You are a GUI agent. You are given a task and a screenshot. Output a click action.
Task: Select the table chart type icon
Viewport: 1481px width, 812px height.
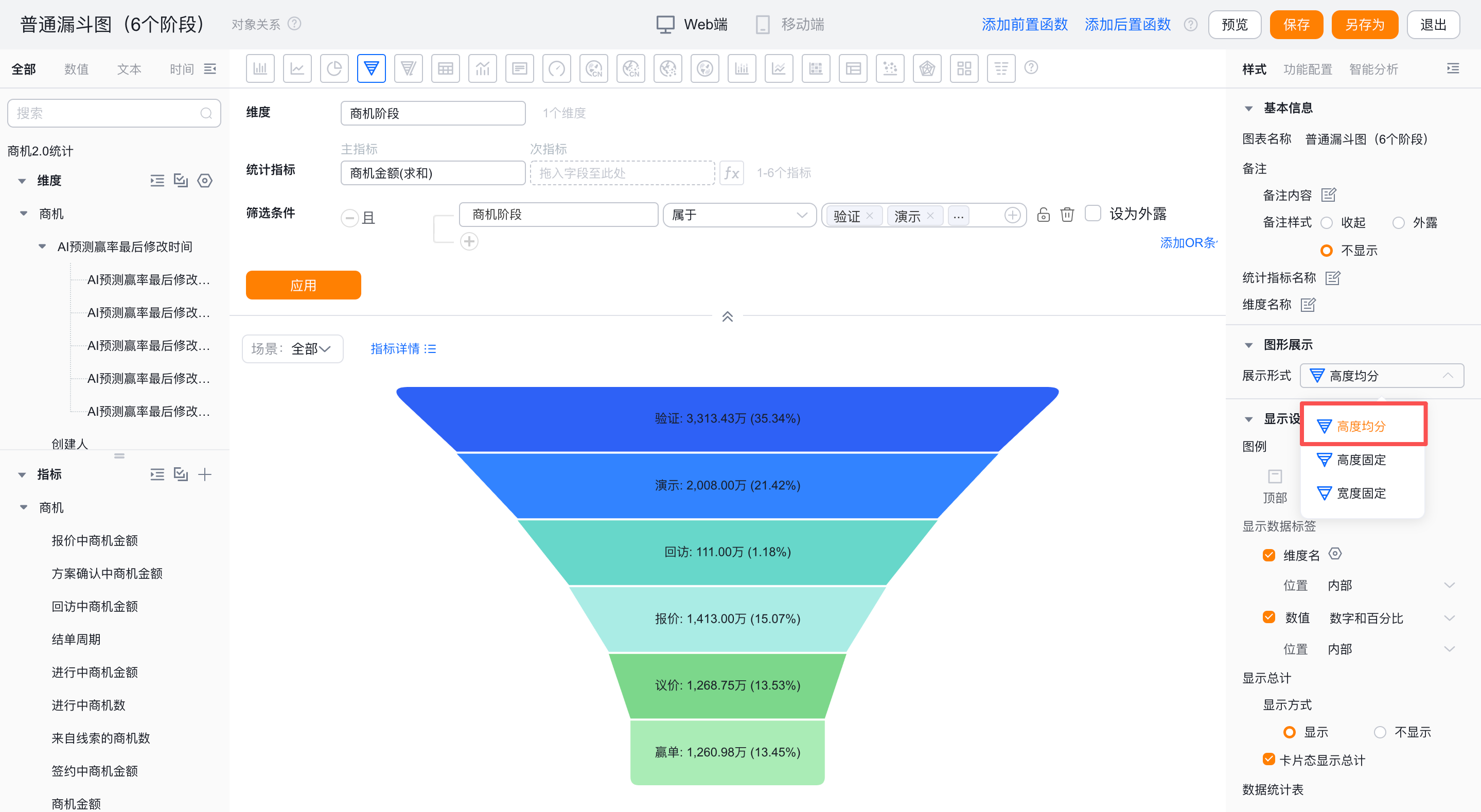tap(446, 69)
